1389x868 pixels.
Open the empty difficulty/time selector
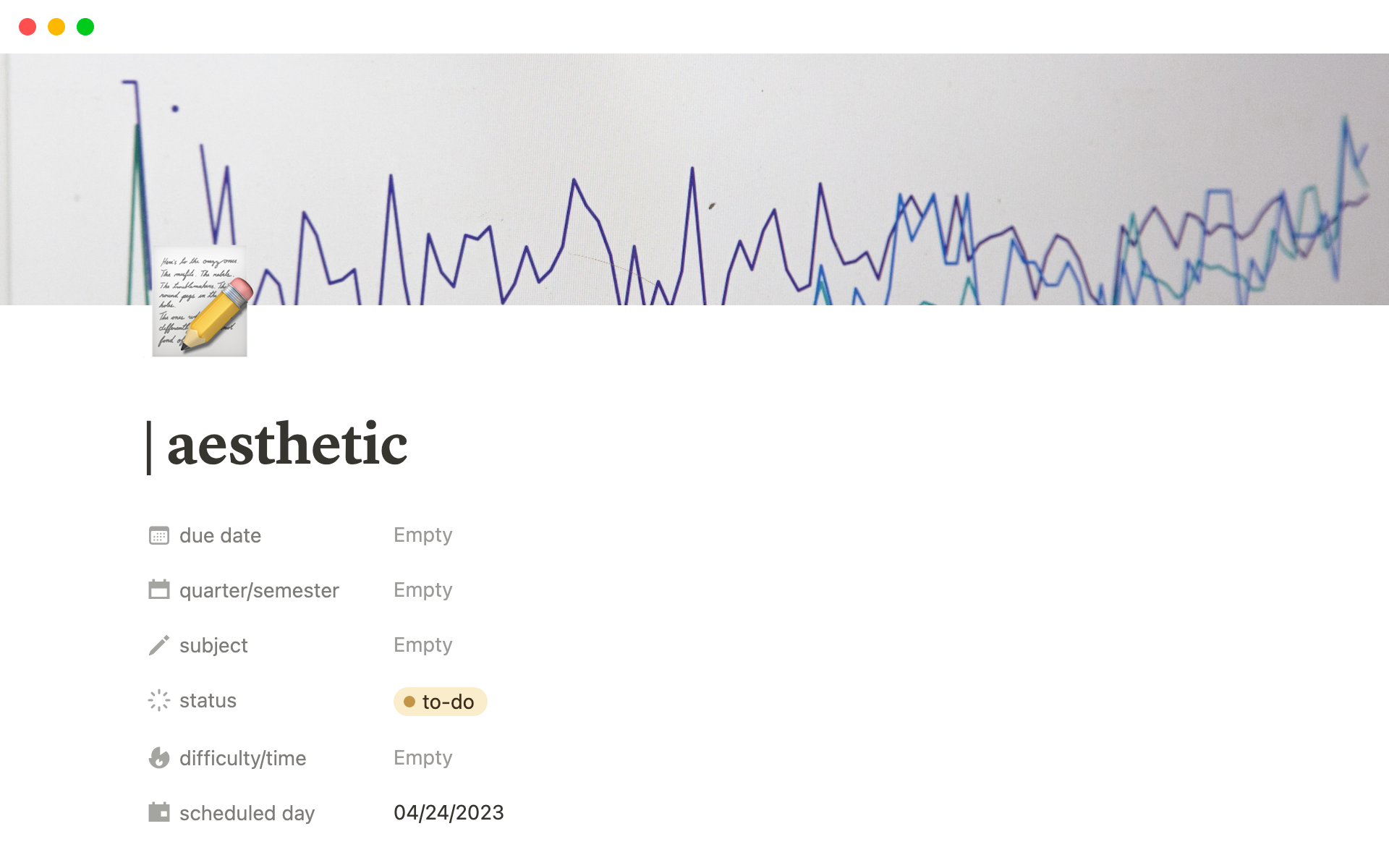coord(422,758)
